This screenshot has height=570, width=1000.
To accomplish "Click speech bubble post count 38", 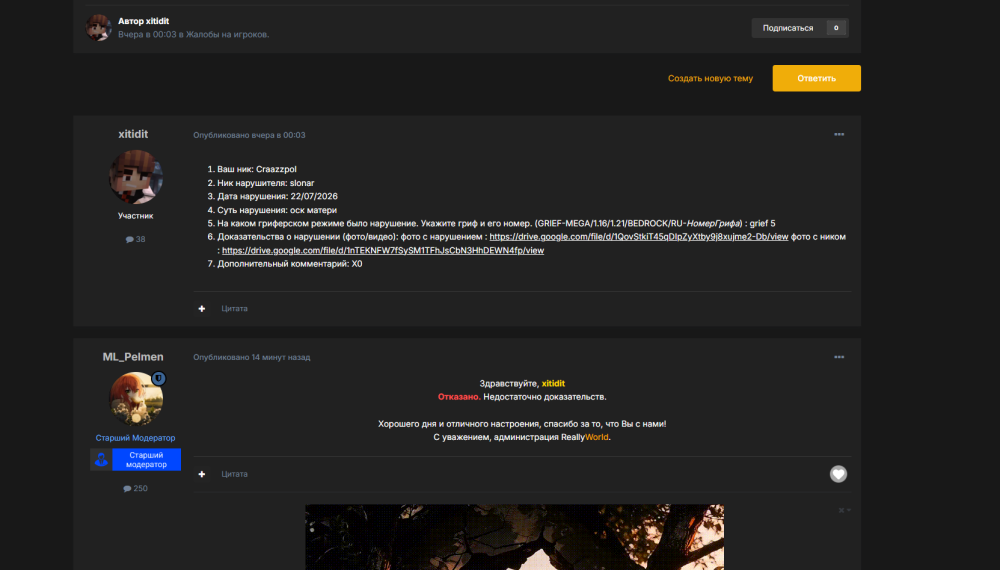I will click(x=135, y=239).
